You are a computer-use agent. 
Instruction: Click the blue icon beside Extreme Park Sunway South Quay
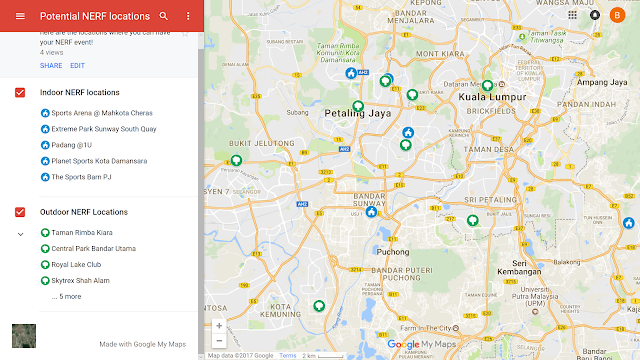[45, 129]
